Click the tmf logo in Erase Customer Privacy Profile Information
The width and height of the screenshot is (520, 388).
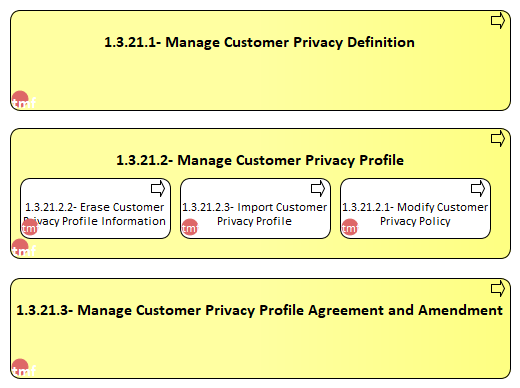point(30,227)
